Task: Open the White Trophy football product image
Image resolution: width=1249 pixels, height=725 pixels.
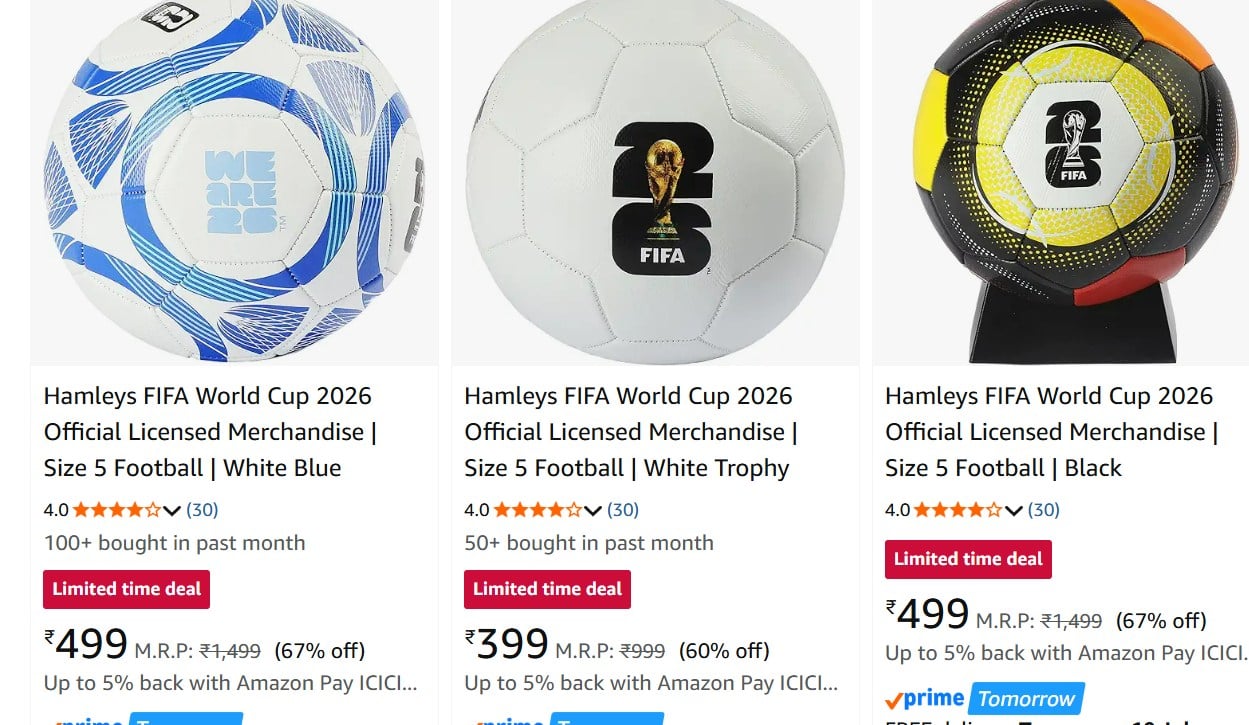Action: coord(655,182)
